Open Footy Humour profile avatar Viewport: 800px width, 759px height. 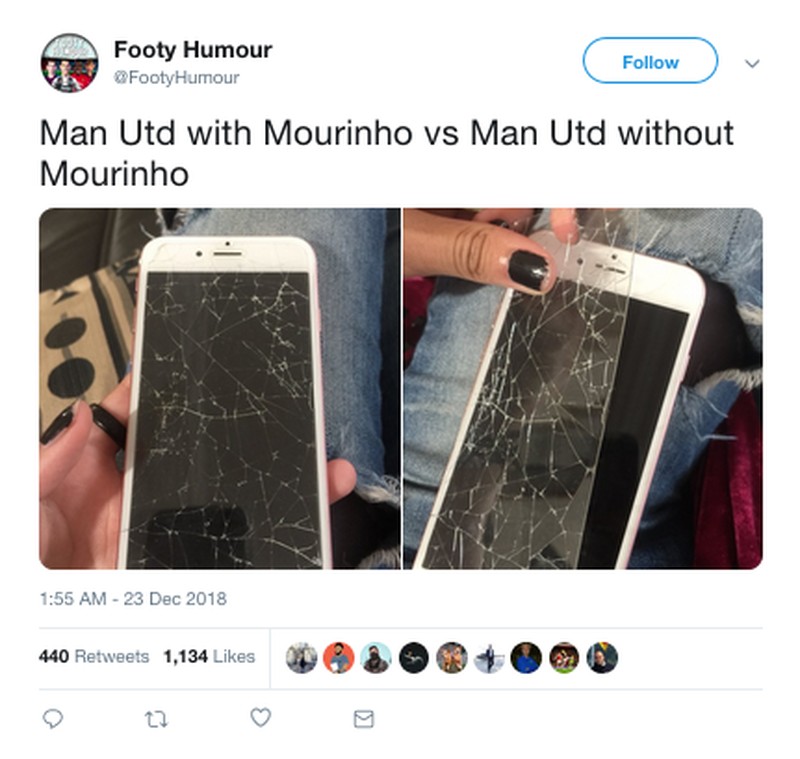69,63
